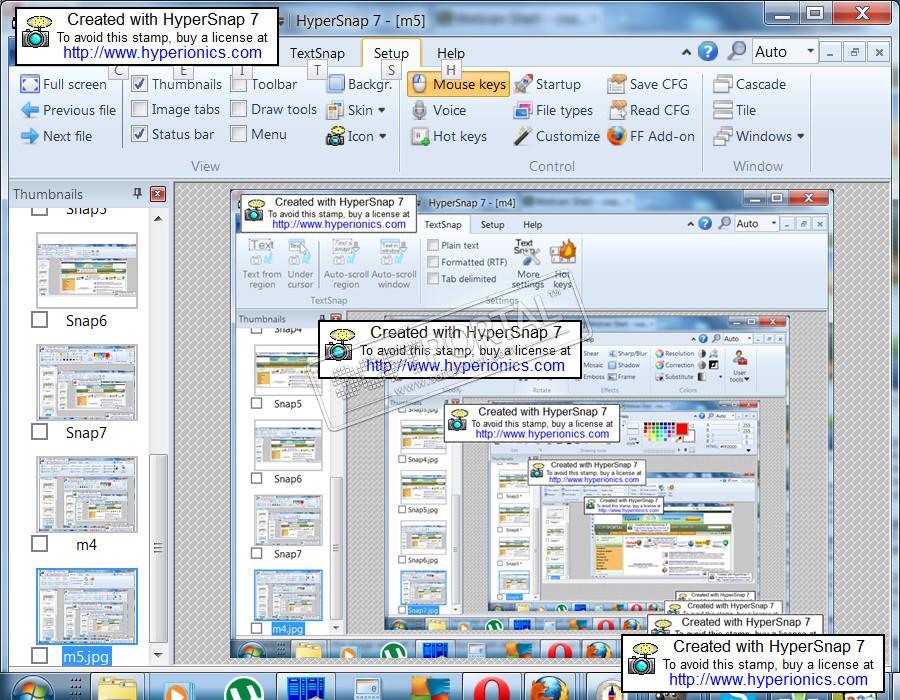Open Firefox from the taskbar
The height and width of the screenshot is (700, 900).
pos(549,688)
